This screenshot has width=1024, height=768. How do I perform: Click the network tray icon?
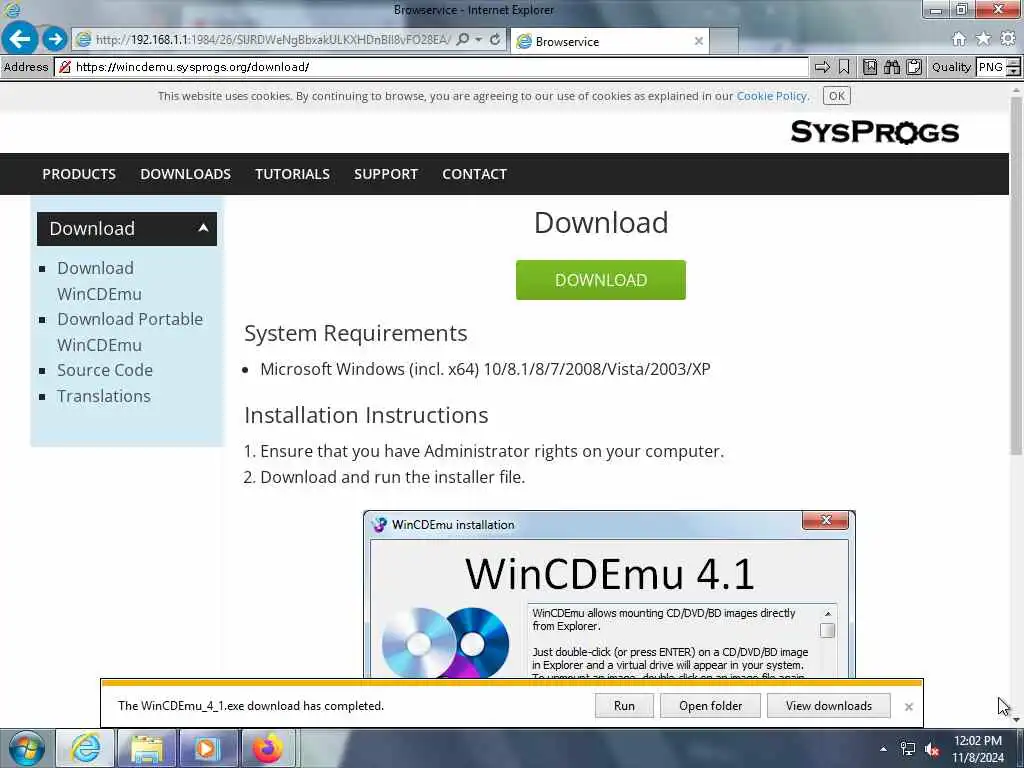point(907,749)
